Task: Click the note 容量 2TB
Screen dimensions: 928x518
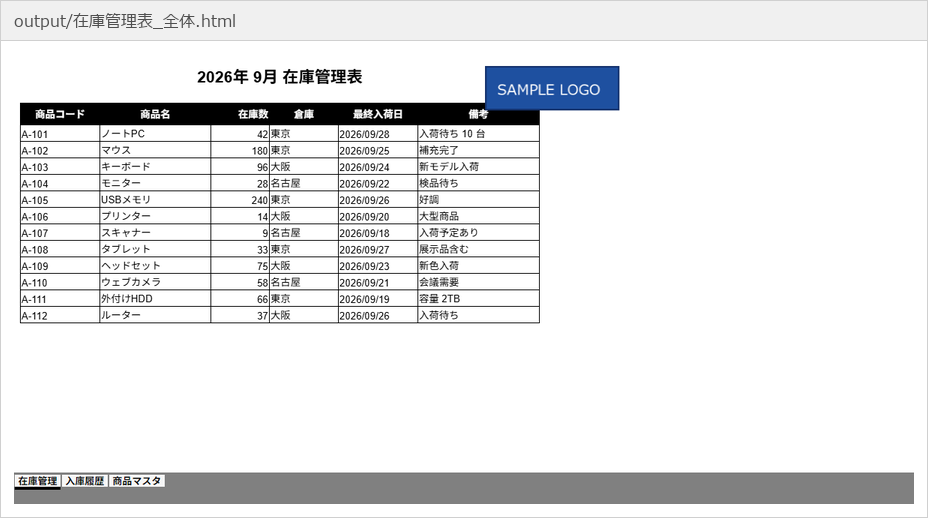Action: (478, 299)
